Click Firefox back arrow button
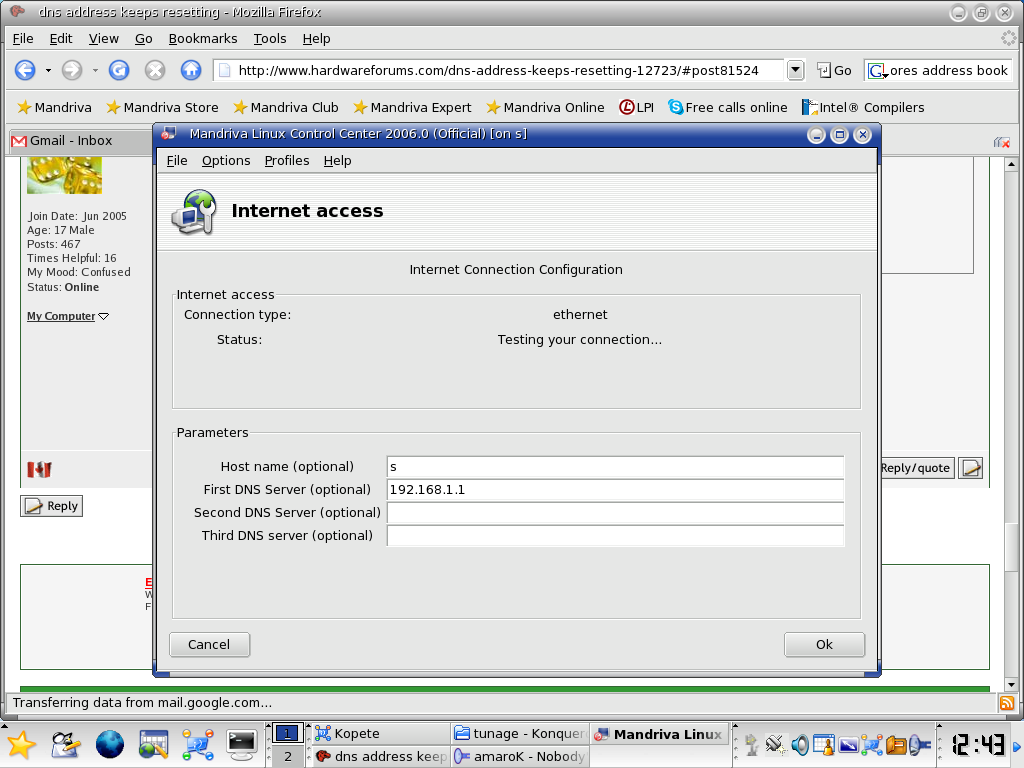The image size is (1024, 768). point(25,70)
